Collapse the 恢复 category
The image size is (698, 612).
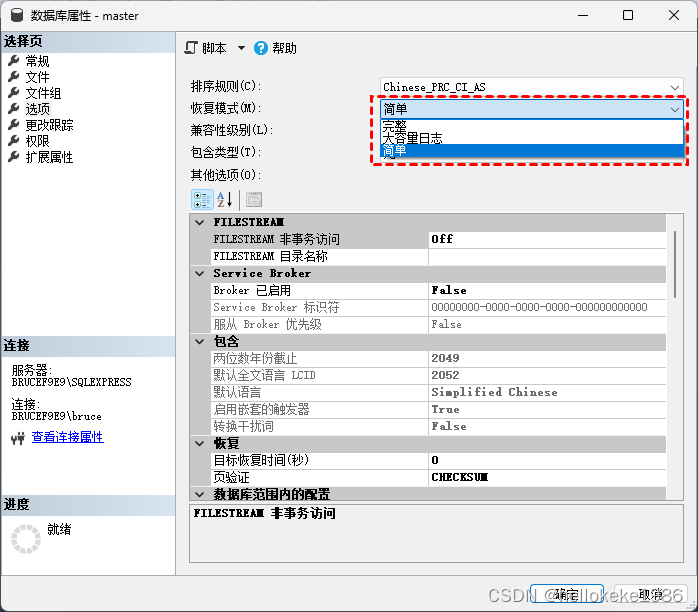coord(200,443)
